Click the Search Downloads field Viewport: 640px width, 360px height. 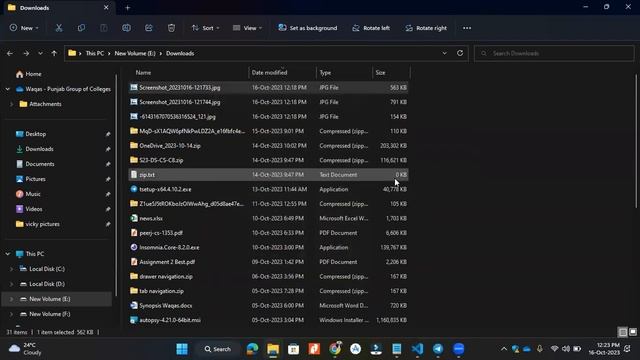(554, 53)
